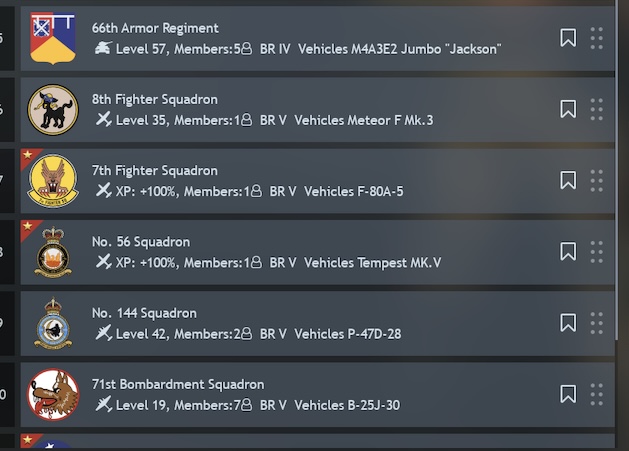This screenshot has height=451, width=629.
Task: Click bookmark icon for No. 144 Squadron
Action: click(x=568, y=323)
